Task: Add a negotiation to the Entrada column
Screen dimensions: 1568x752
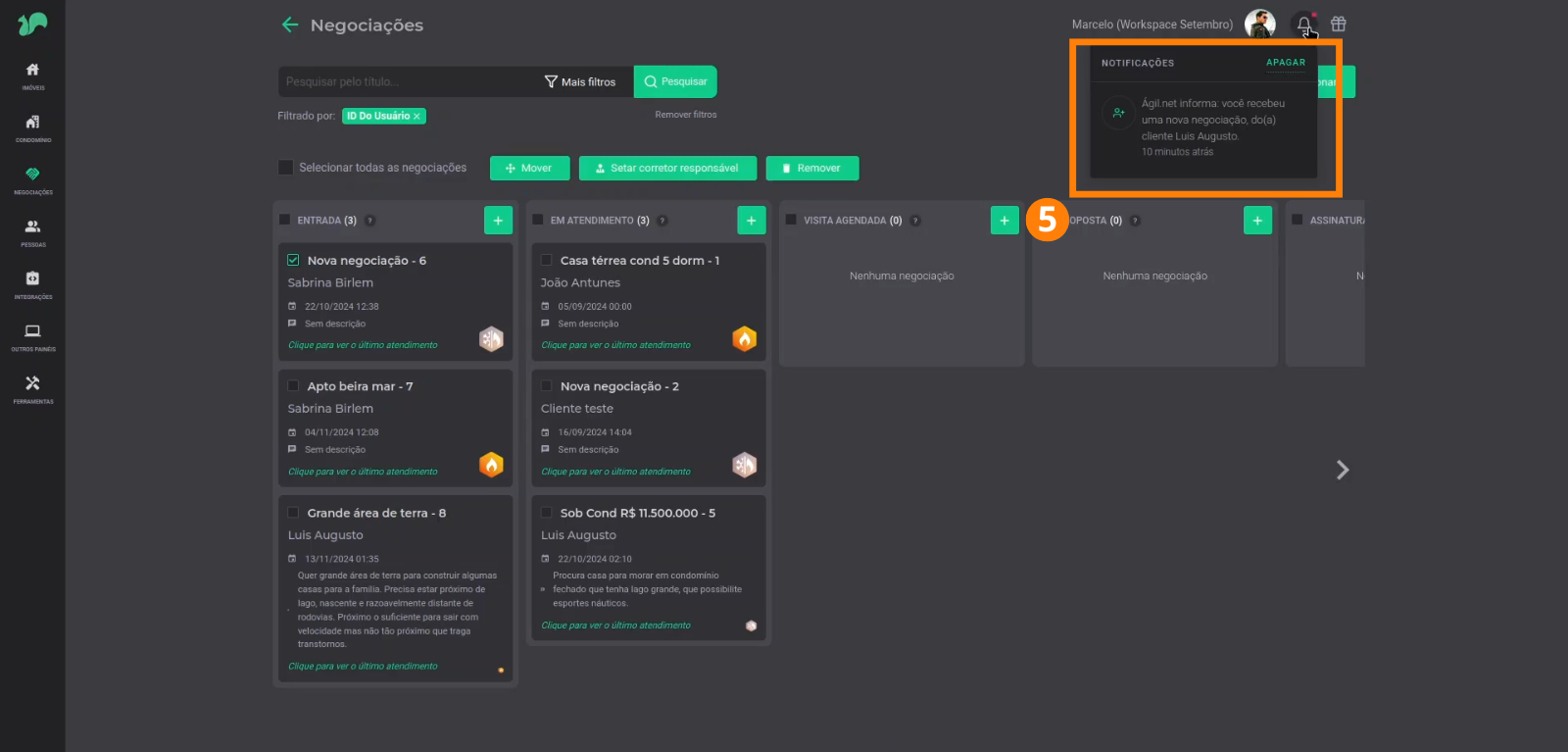Action: click(498, 221)
